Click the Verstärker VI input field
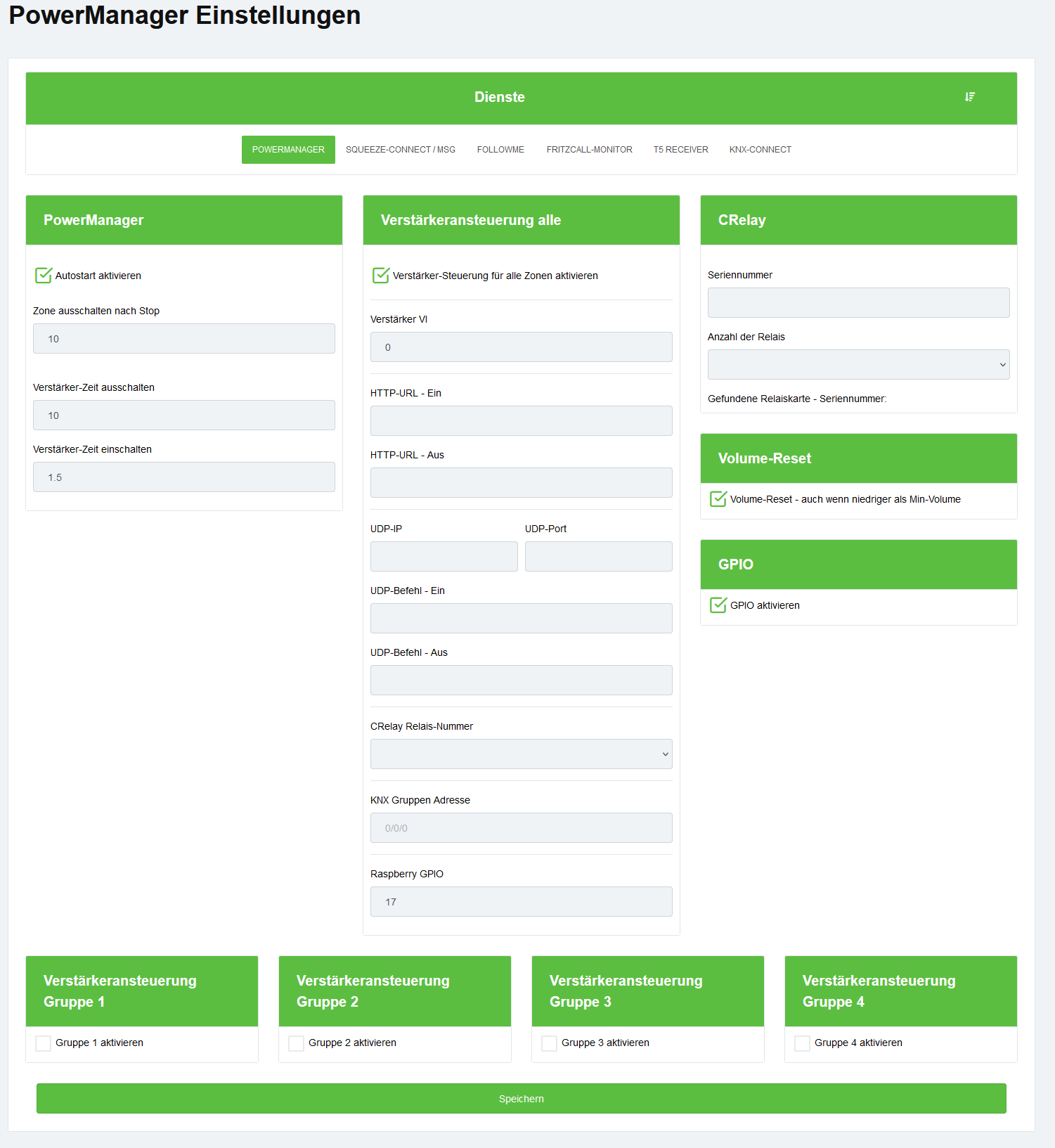 (522, 347)
